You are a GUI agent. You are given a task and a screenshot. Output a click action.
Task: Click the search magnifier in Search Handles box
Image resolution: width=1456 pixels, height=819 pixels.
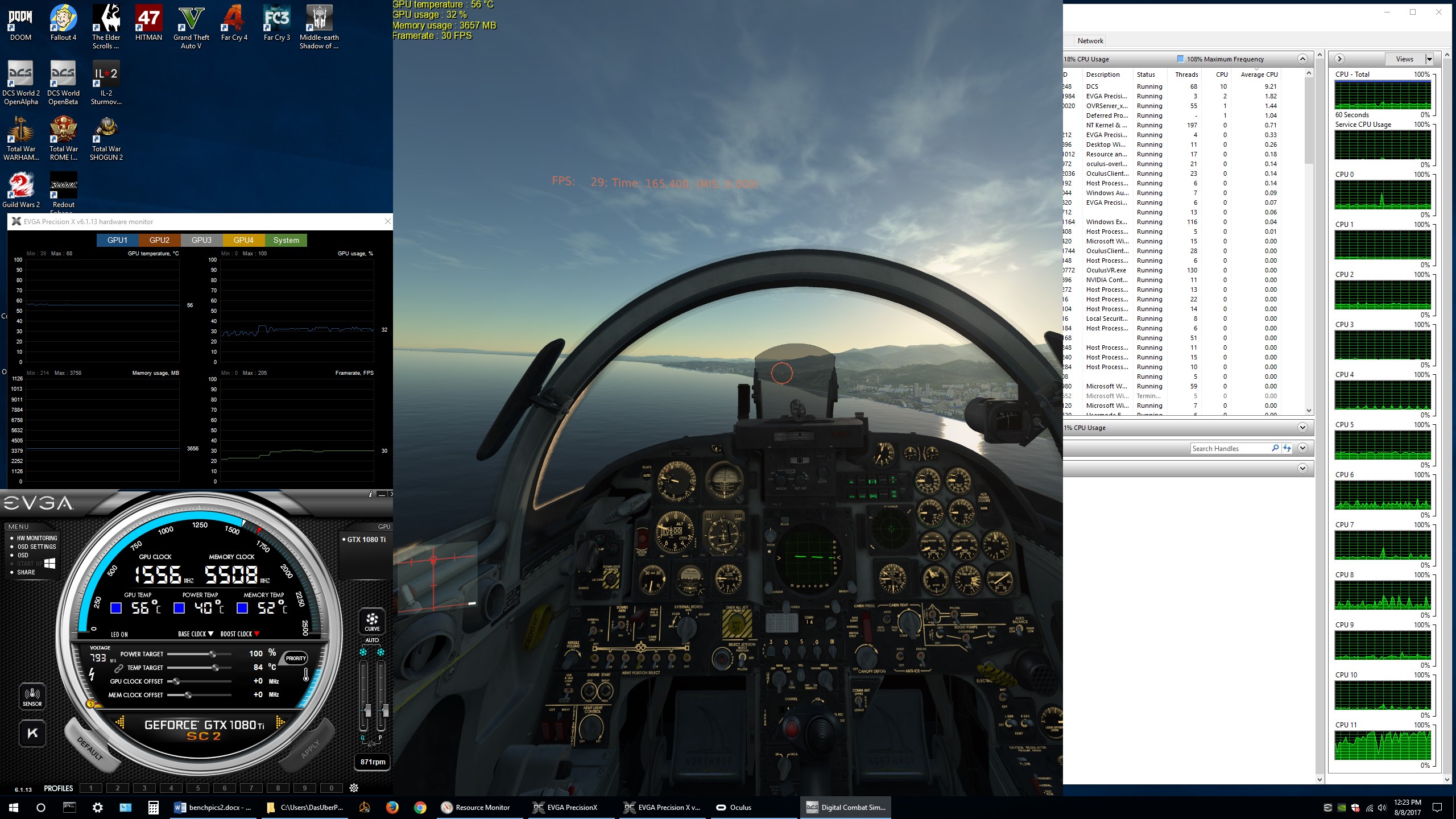pyautogui.click(x=1275, y=448)
